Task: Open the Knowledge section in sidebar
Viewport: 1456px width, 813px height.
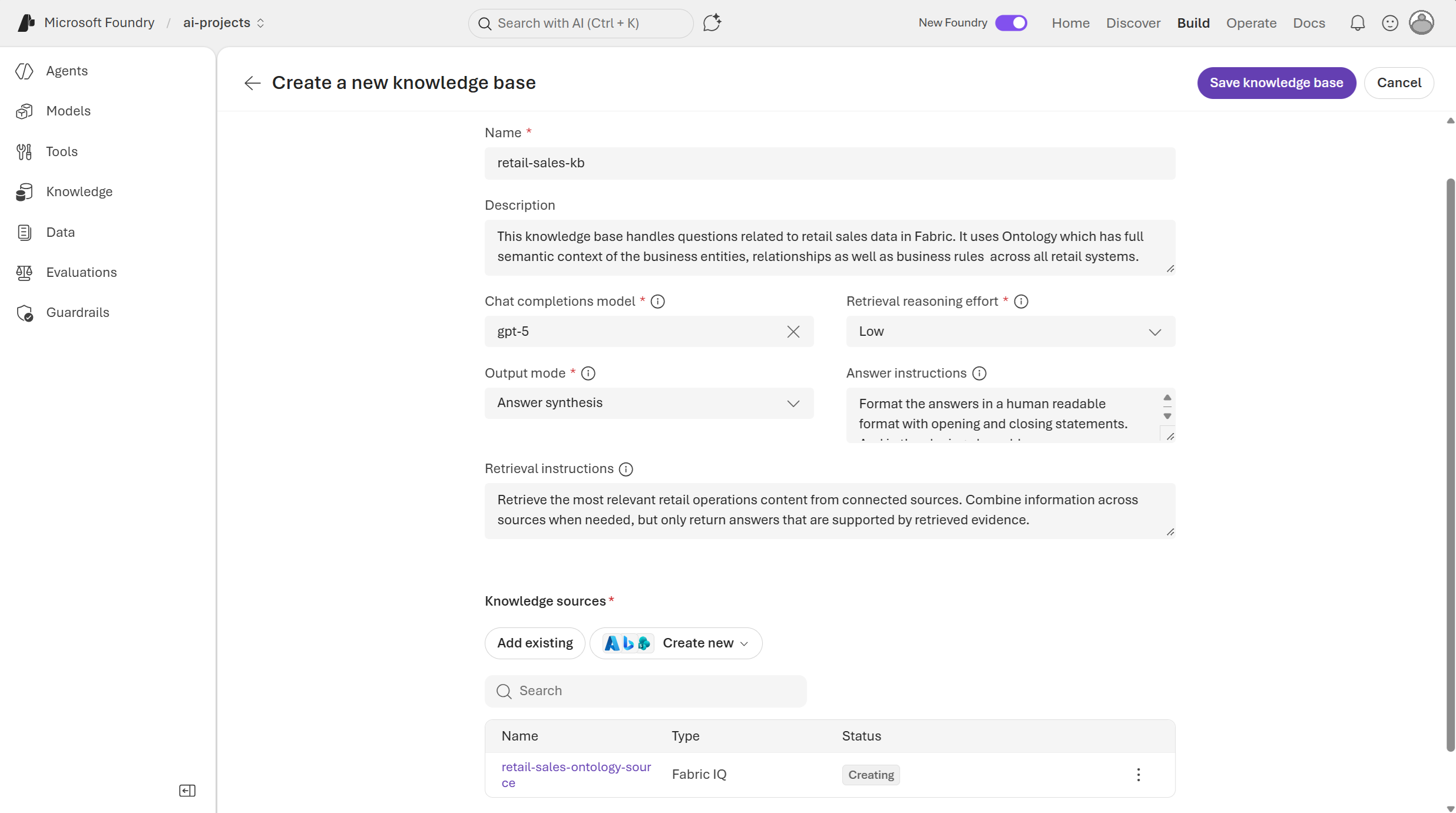Action: click(79, 191)
